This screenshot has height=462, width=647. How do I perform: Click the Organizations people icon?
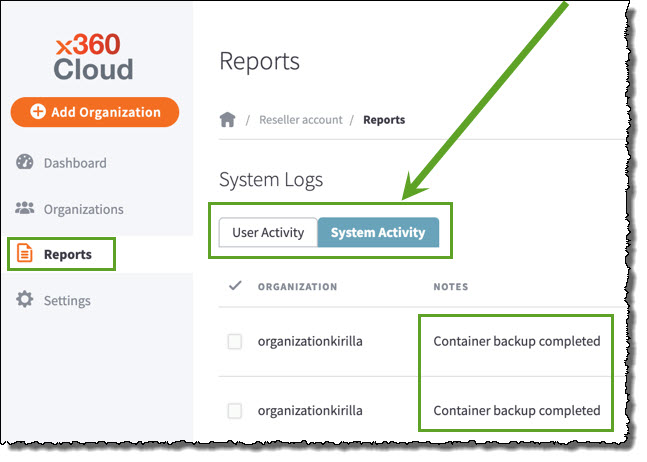(x=24, y=208)
